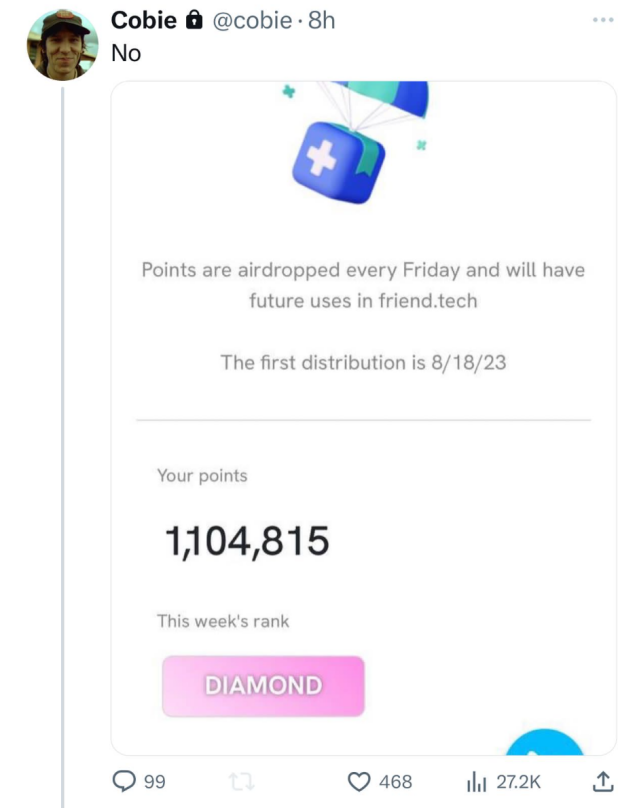Click the tweet text "No"
Viewport: 637px width, 808px height.
point(126,54)
